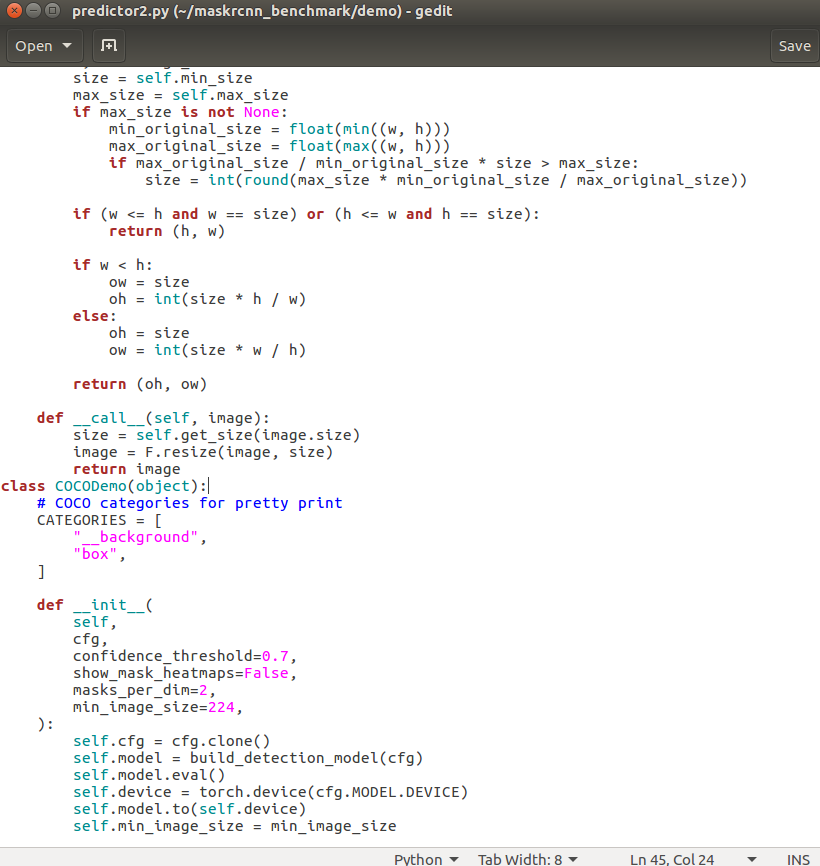Click the '"box",' category string

coord(99,554)
